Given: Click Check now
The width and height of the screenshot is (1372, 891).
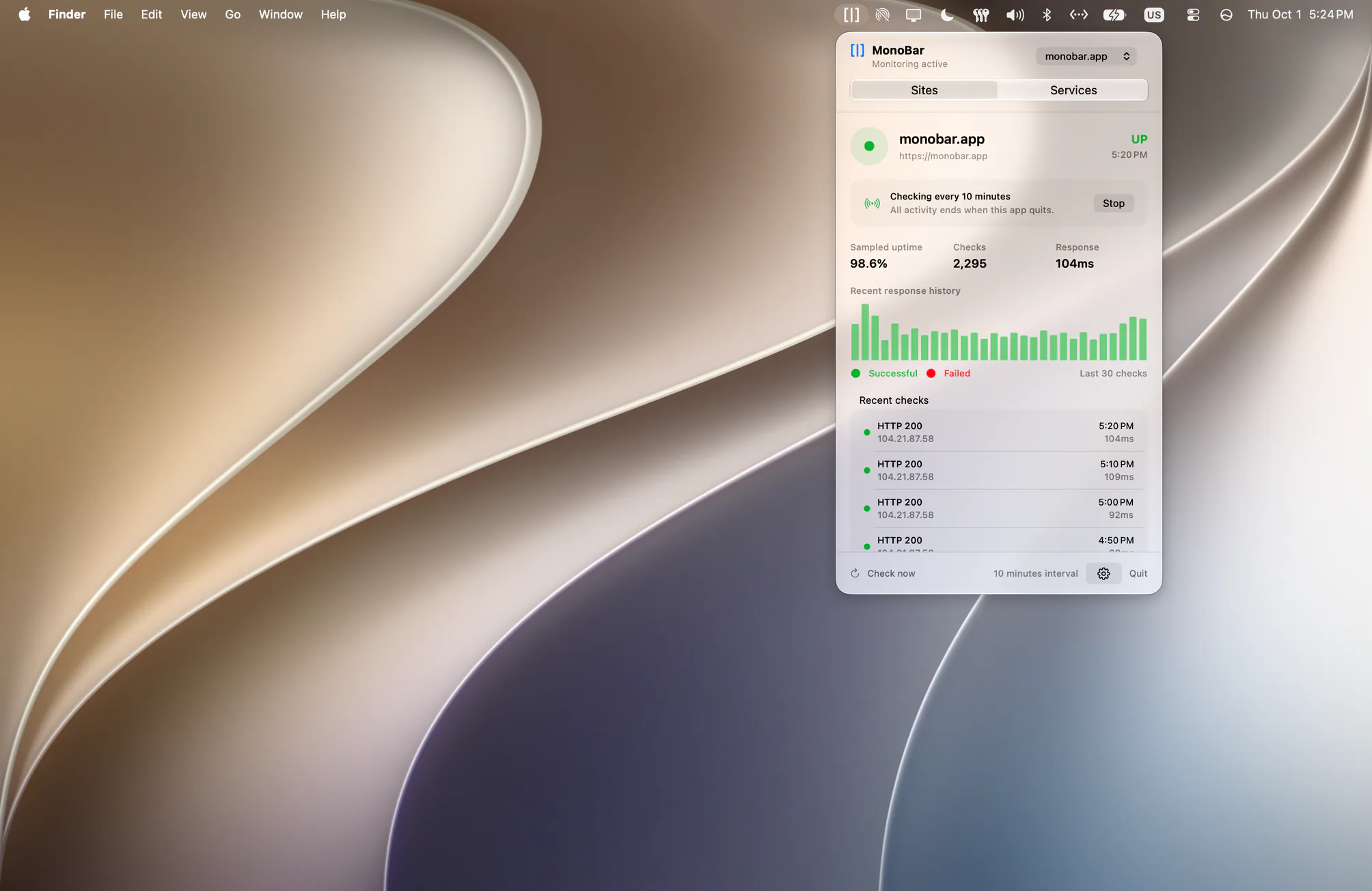Looking at the screenshot, I should coord(891,573).
